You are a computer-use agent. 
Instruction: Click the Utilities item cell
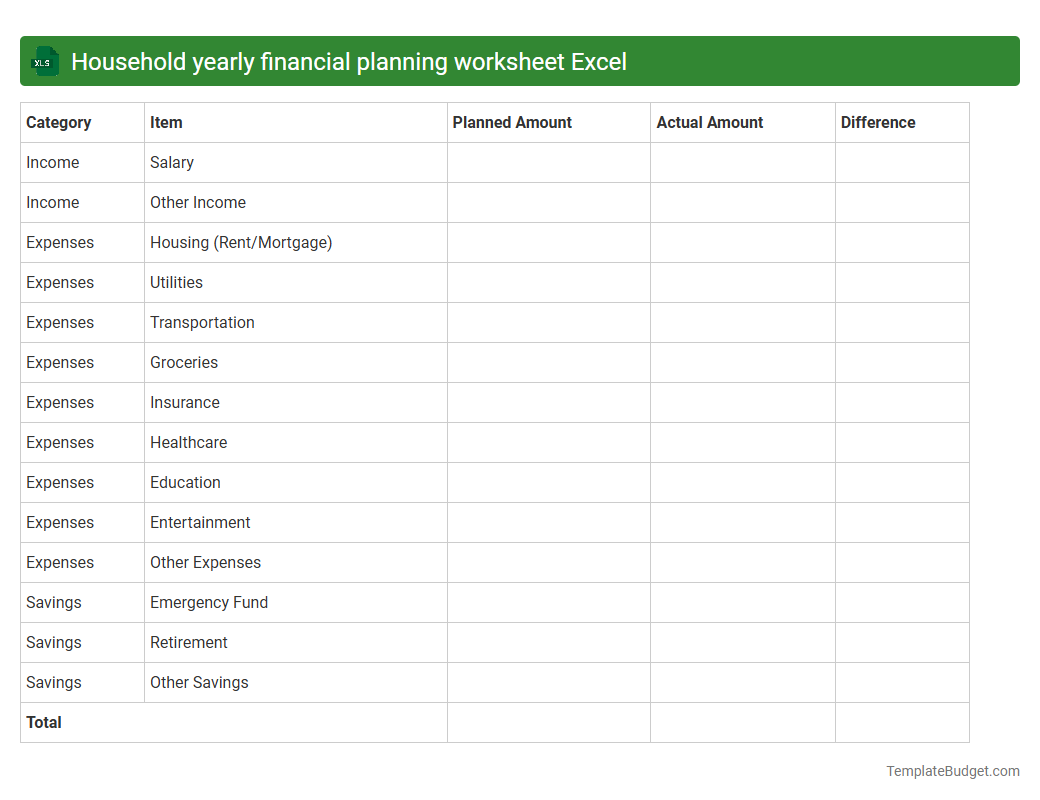(x=176, y=282)
